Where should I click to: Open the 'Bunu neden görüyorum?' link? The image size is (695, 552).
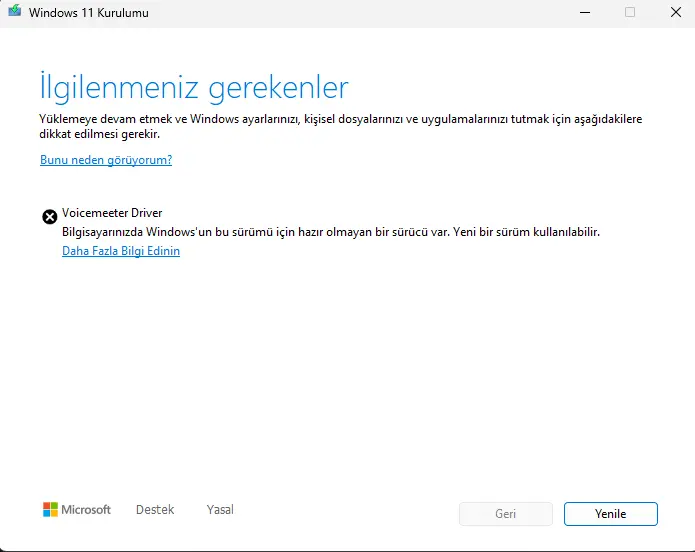pyautogui.click(x=106, y=160)
